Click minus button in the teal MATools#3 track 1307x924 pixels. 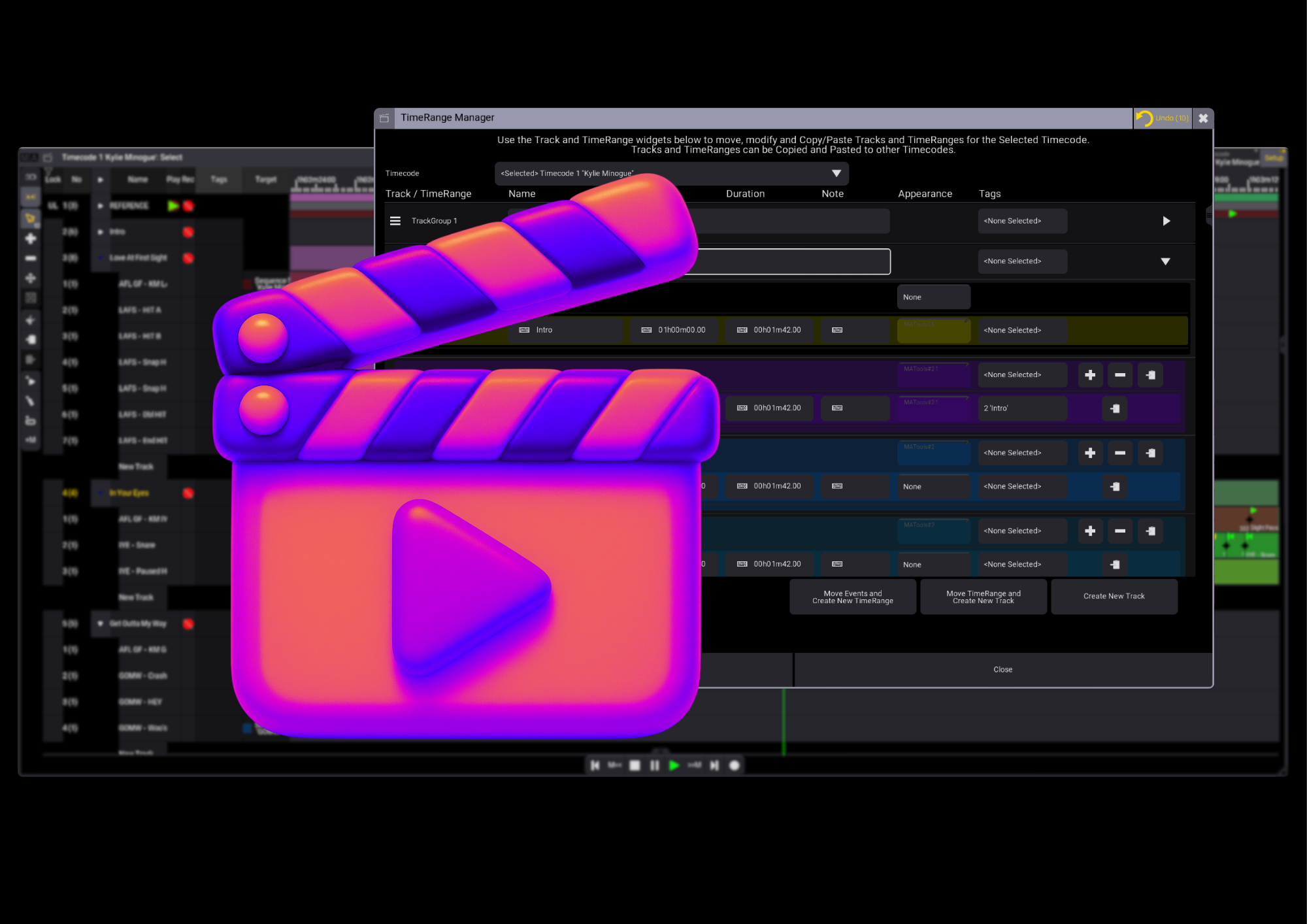click(x=1120, y=531)
